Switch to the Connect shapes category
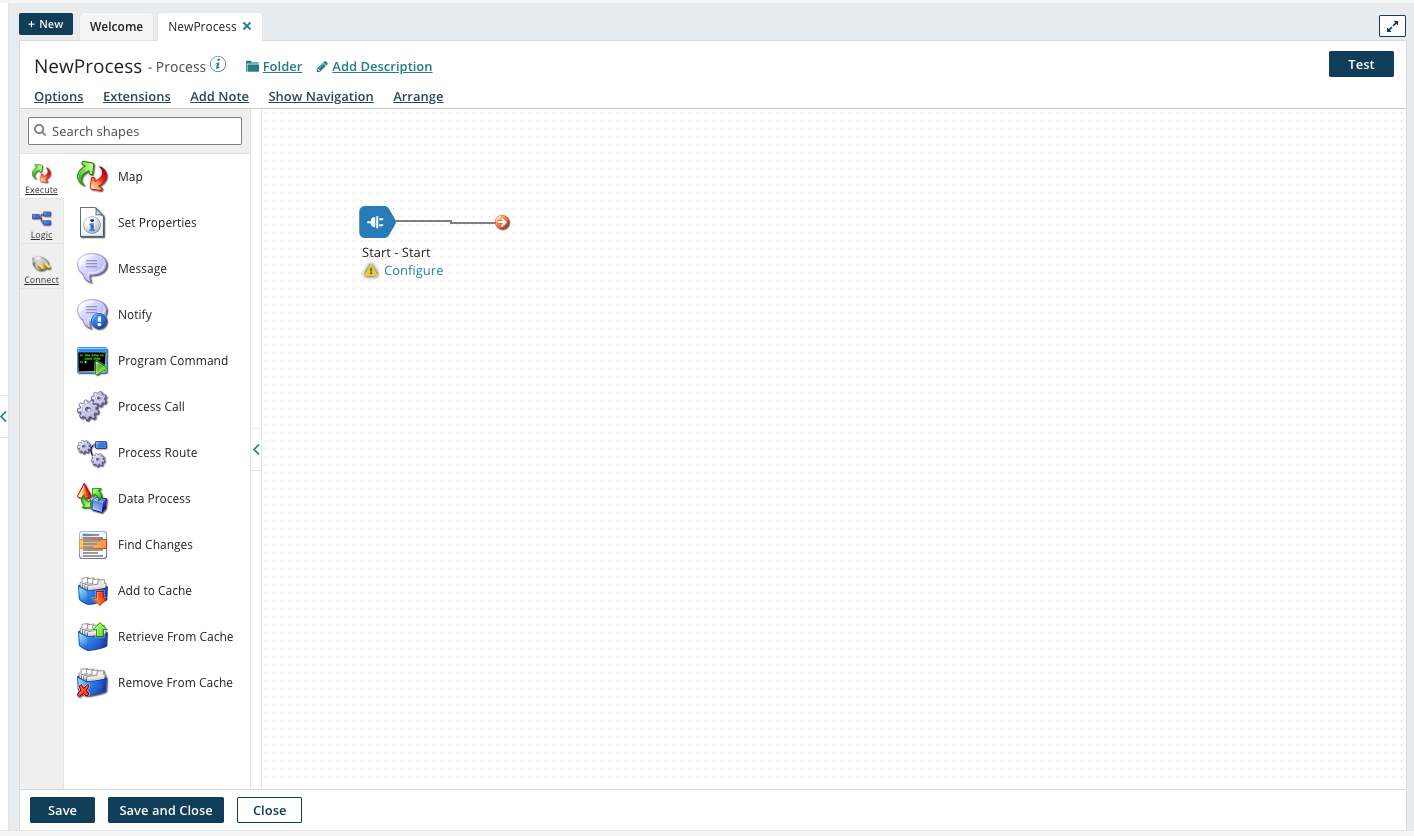This screenshot has width=1414, height=836. click(41, 269)
